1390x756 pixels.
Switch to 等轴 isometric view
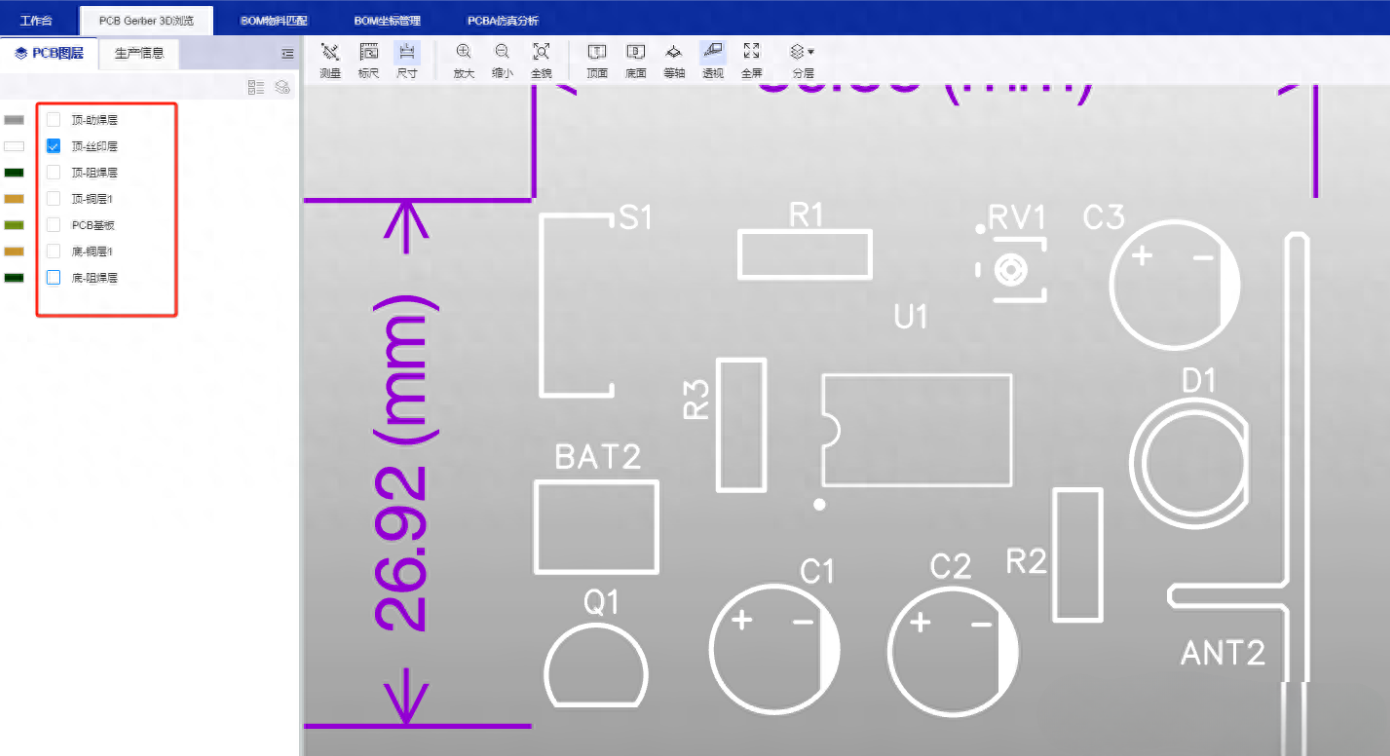click(674, 60)
